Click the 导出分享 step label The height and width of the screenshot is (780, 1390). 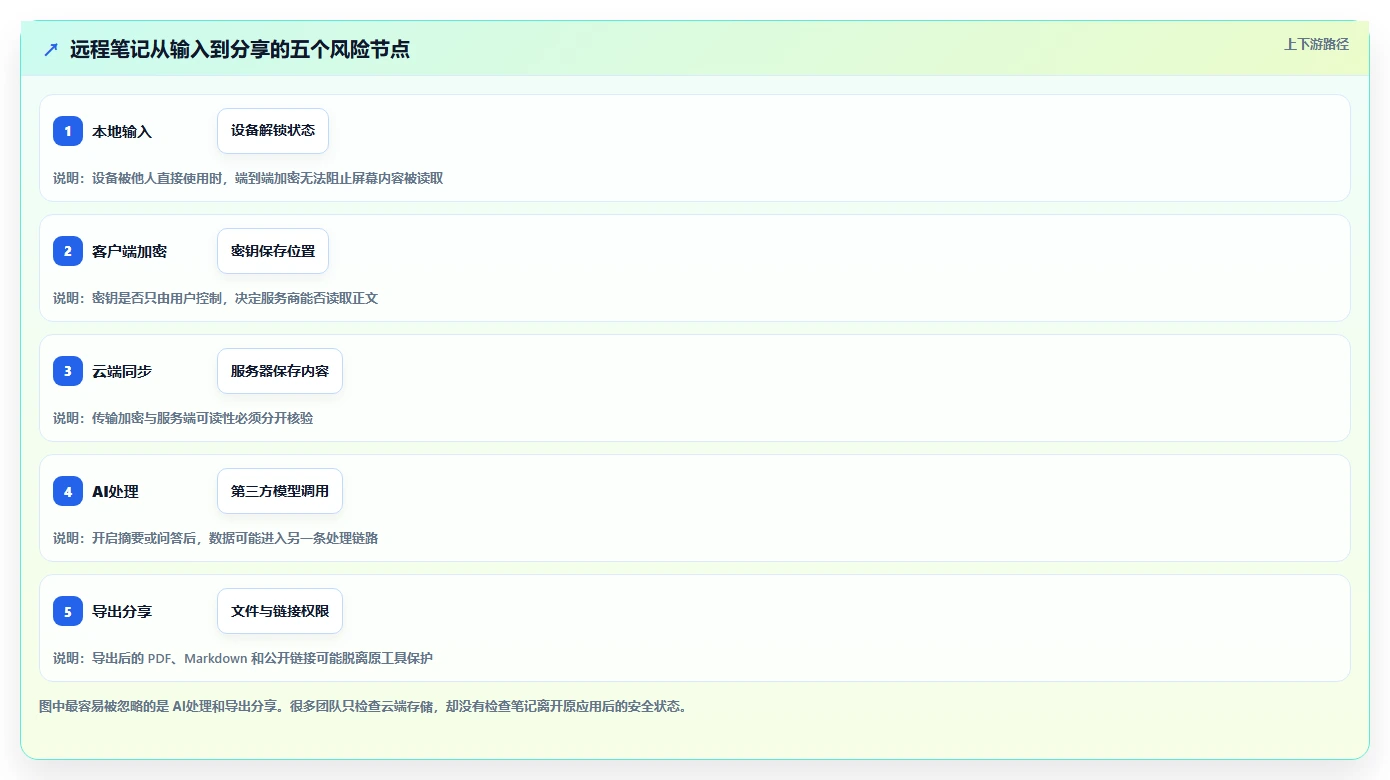[122, 612]
